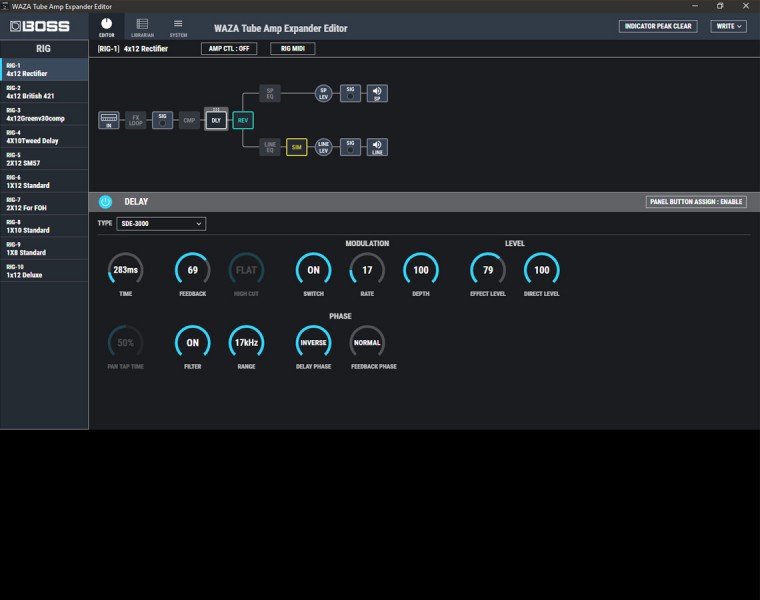Select RIG-9 1X8 Standard
Image resolution: width=760 pixels, height=600 pixels.
[44, 248]
